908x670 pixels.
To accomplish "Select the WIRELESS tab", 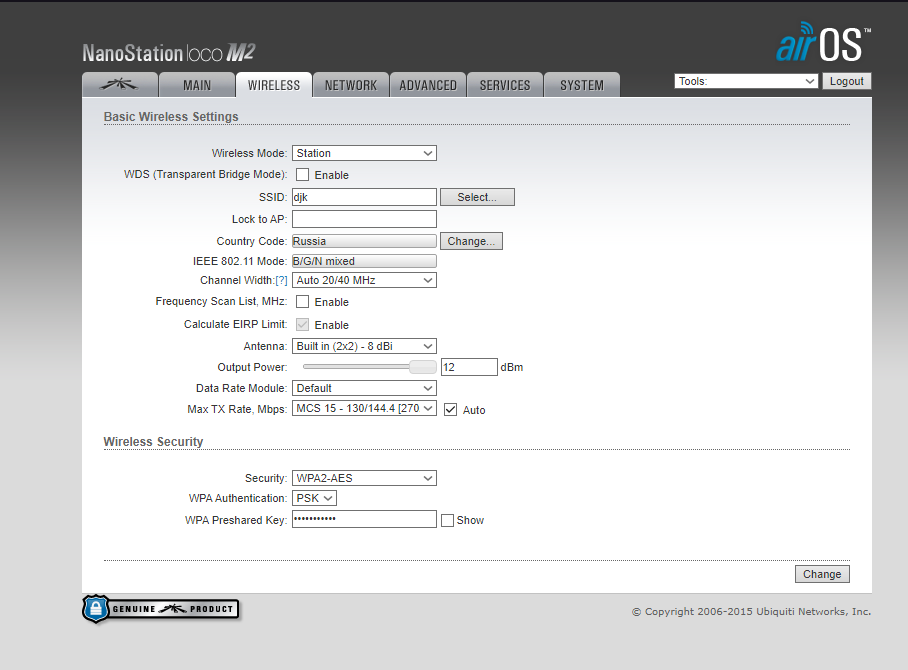I will pos(274,85).
